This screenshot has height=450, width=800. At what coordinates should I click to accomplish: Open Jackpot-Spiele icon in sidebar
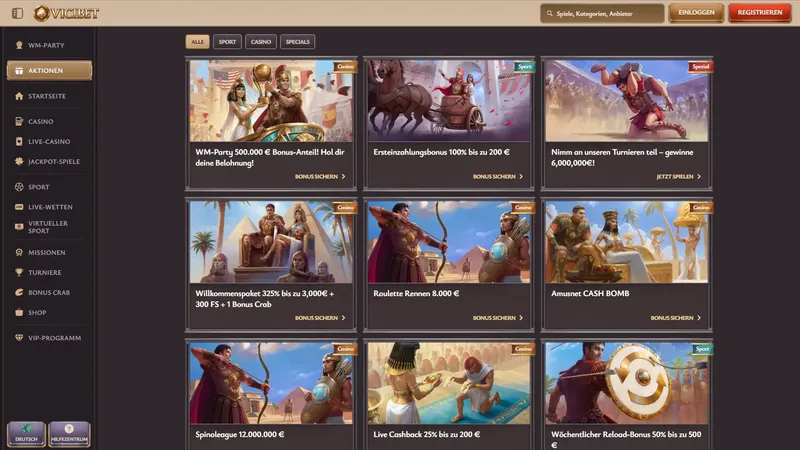[x=19, y=161]
